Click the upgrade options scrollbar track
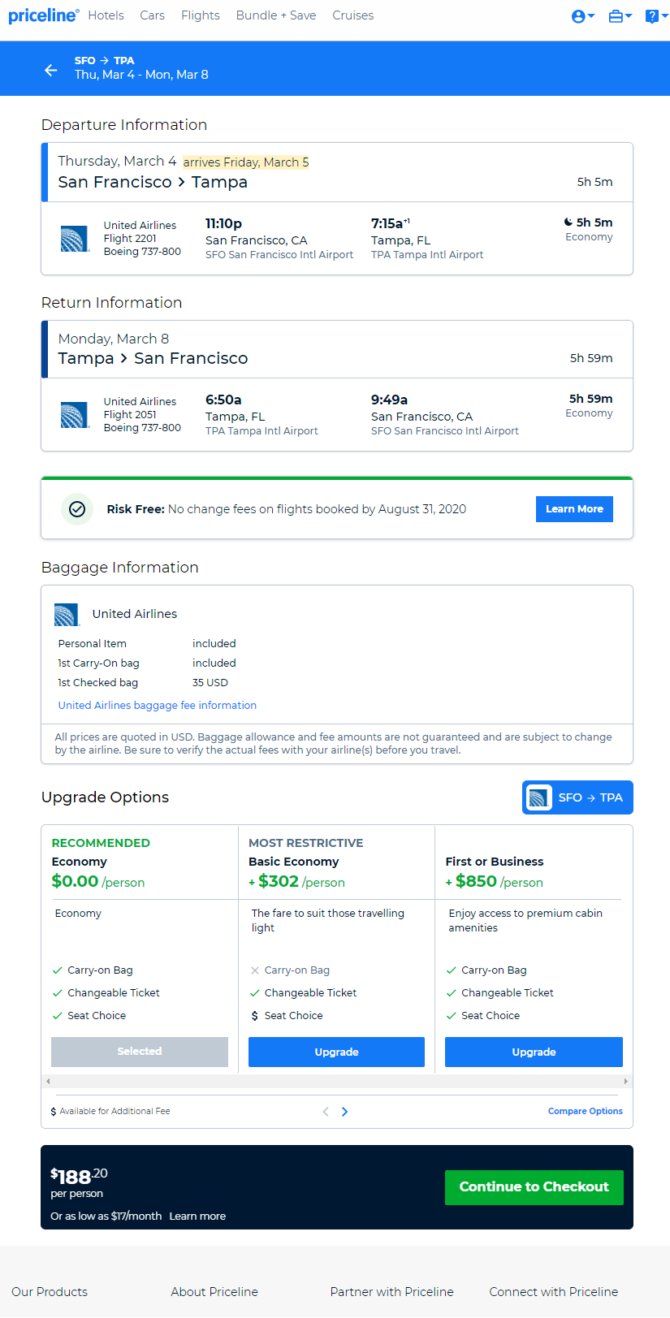The width and height of the screenshot is (670, 1318). click(337, 1081)
